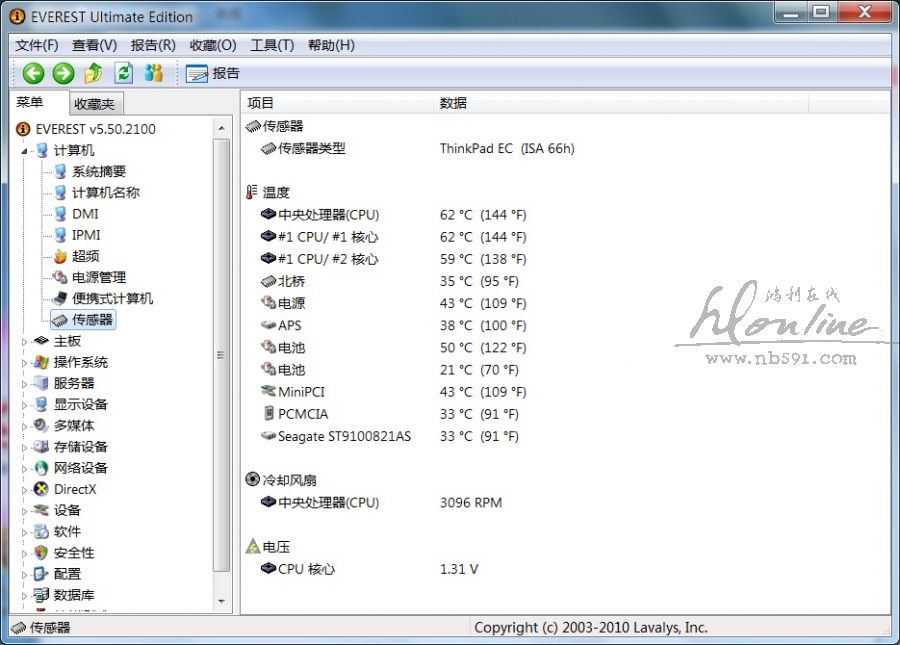Click the 项目 column header
This screenshot has width=900, height=645.
261,103
